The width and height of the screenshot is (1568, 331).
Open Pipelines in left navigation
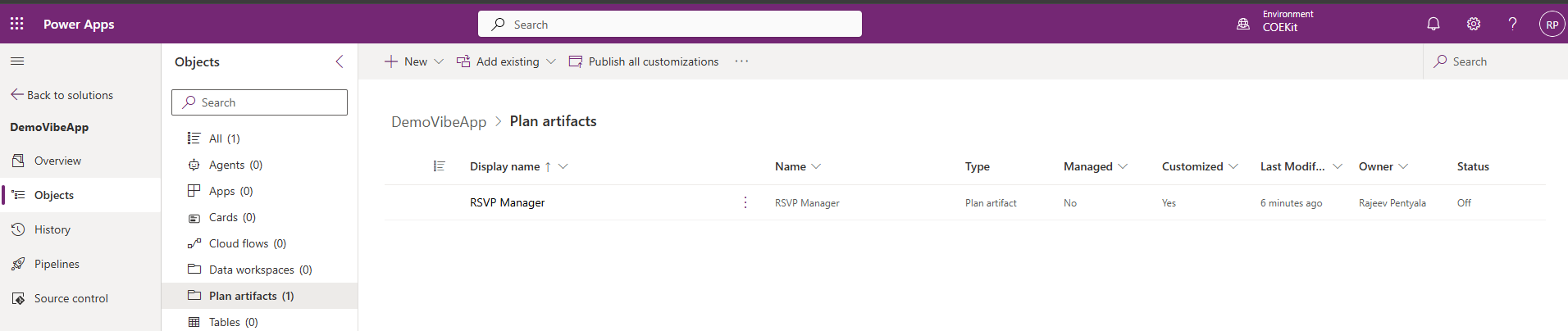pyautogui.click(x=57, y=264)
